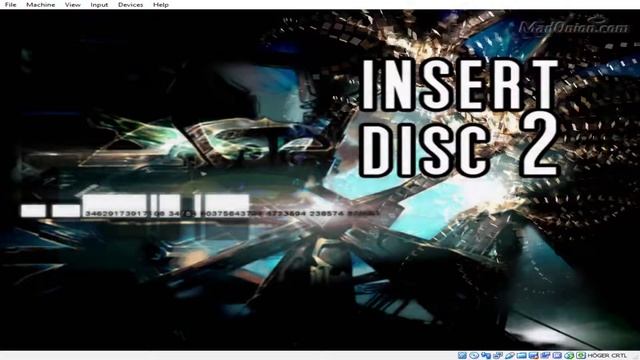
Task: Click the hard disk activity status icon
Action: pyautogui.click(x=462, y=356)
